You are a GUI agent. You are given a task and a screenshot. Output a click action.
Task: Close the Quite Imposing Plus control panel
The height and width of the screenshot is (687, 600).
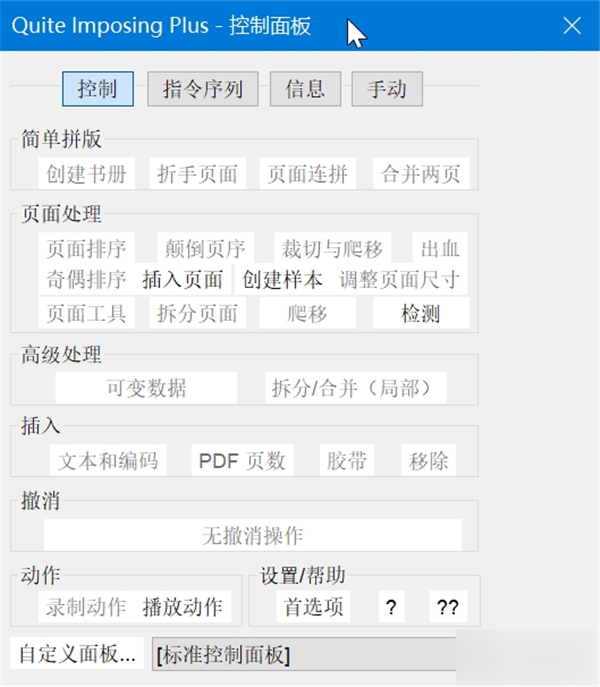click(572, 25)
